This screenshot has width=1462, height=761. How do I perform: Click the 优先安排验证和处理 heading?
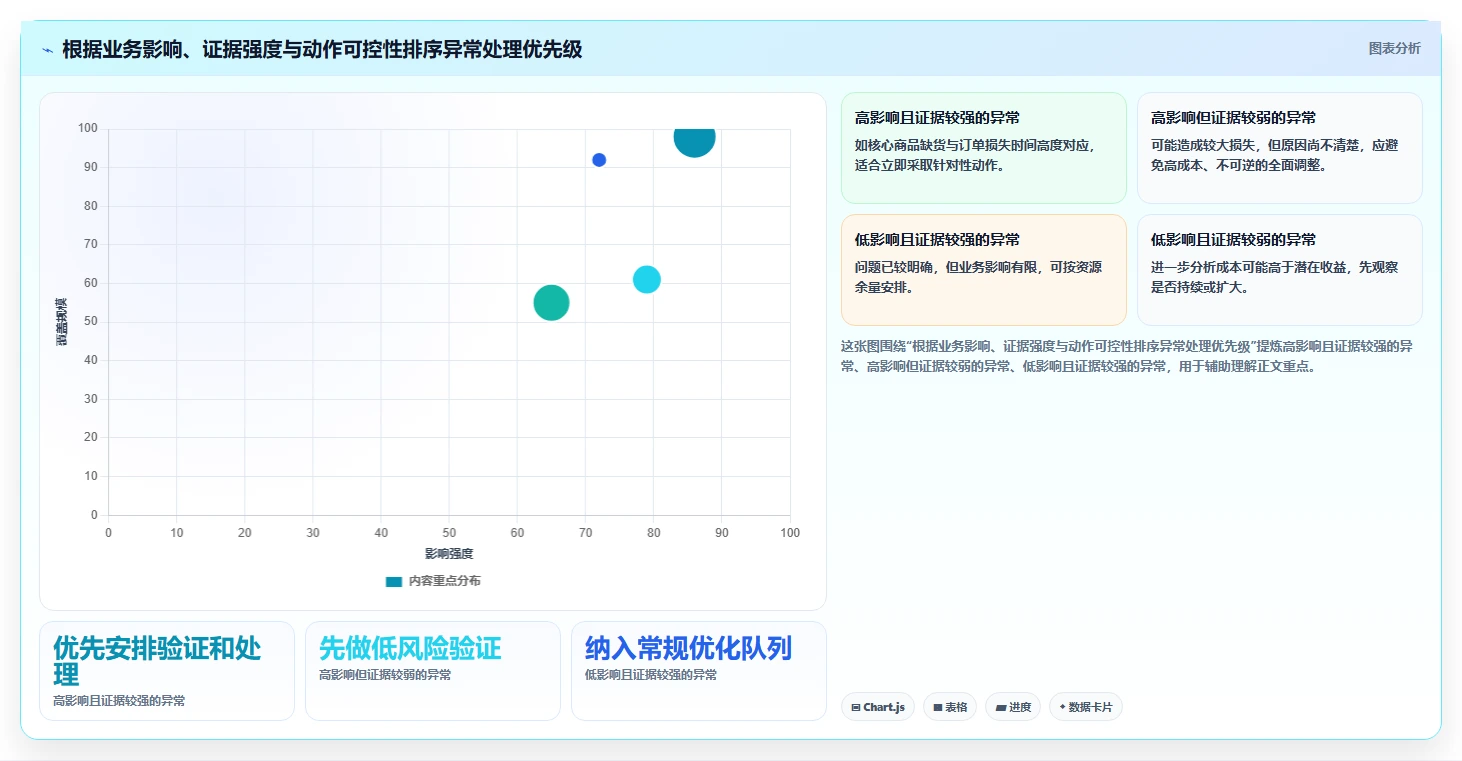157,660
